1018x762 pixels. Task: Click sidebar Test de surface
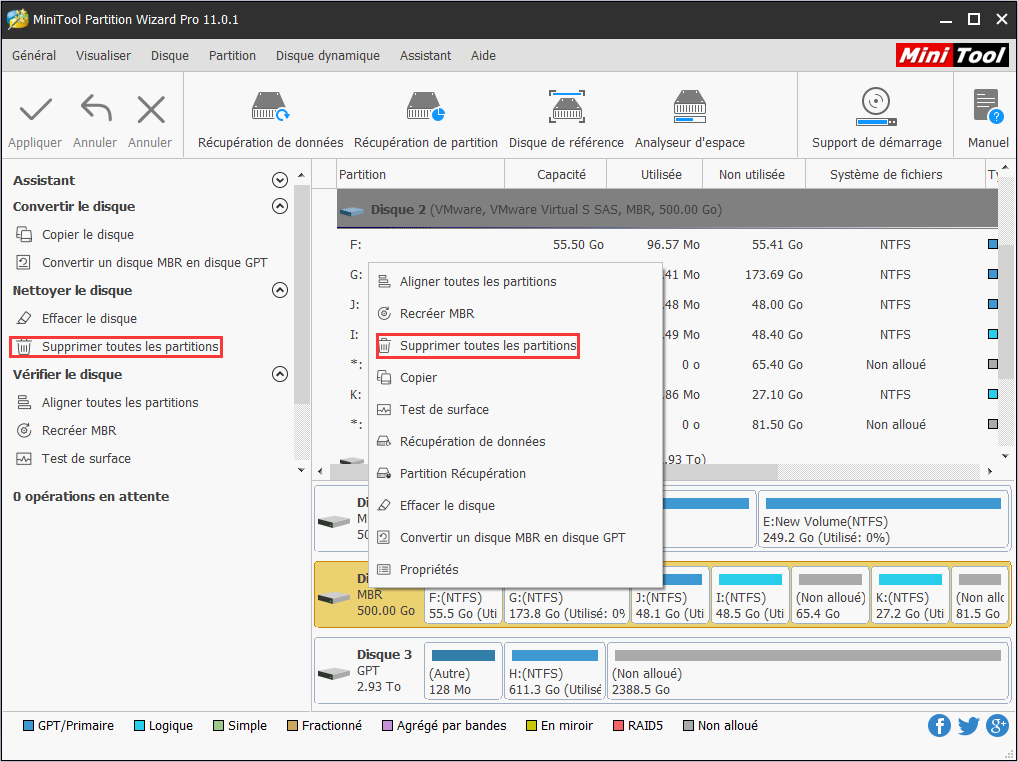86,458
